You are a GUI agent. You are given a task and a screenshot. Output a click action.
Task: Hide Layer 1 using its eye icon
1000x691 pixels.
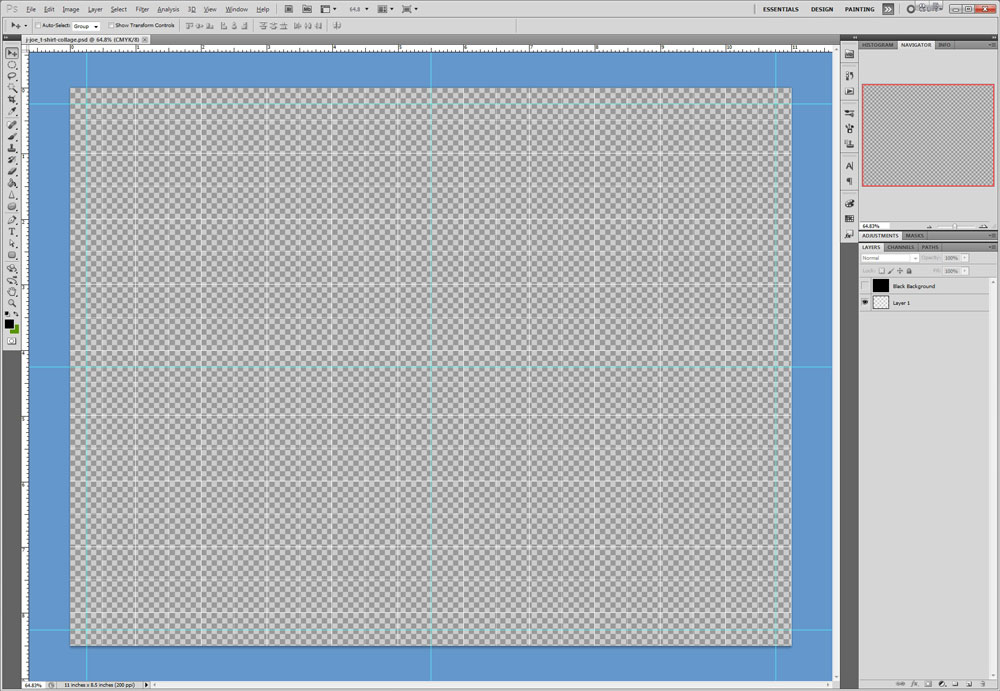pos(865,302)
